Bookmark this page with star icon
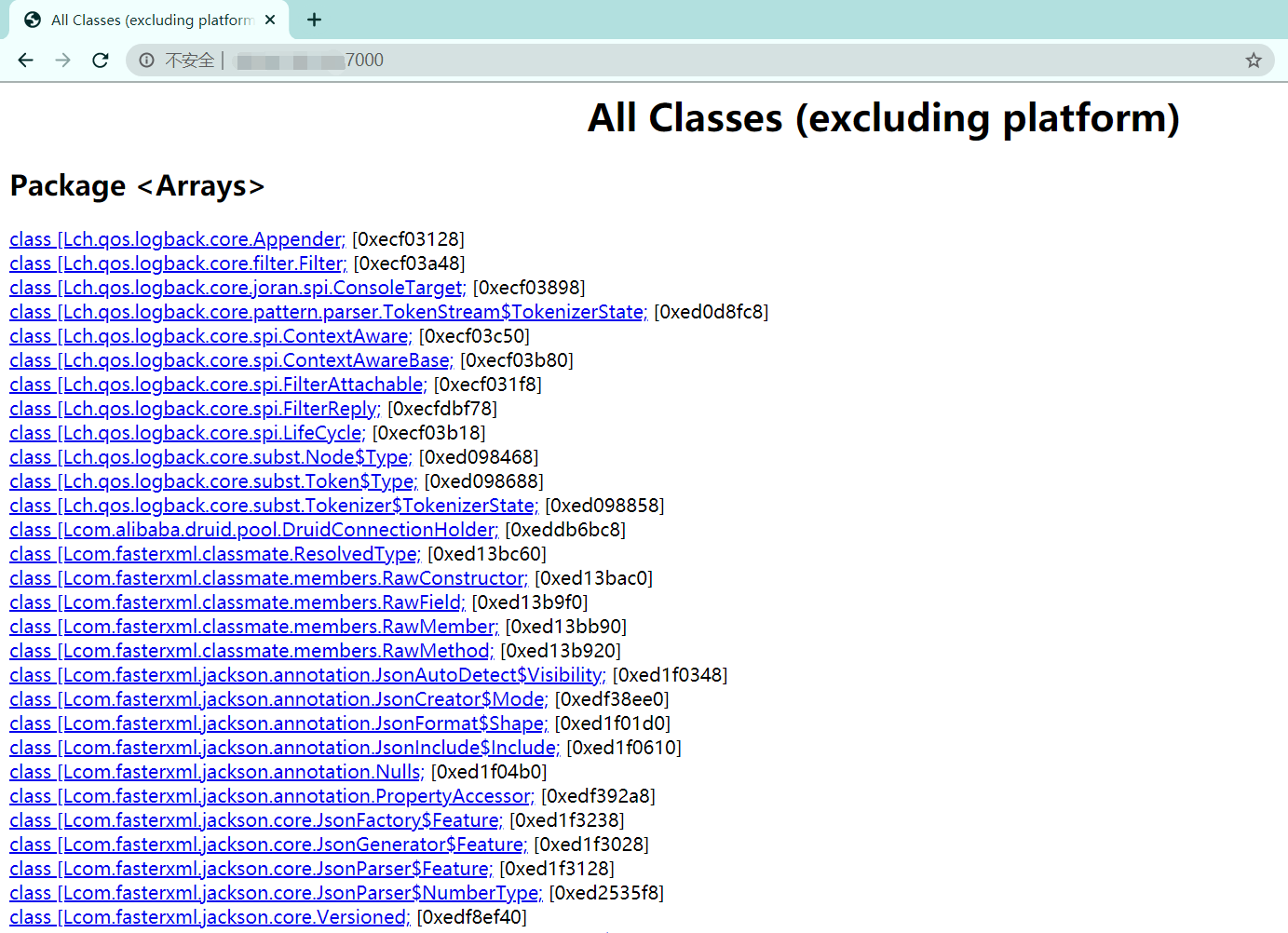This screenshot has width=1288, height=933. [x=1254, y=61]
